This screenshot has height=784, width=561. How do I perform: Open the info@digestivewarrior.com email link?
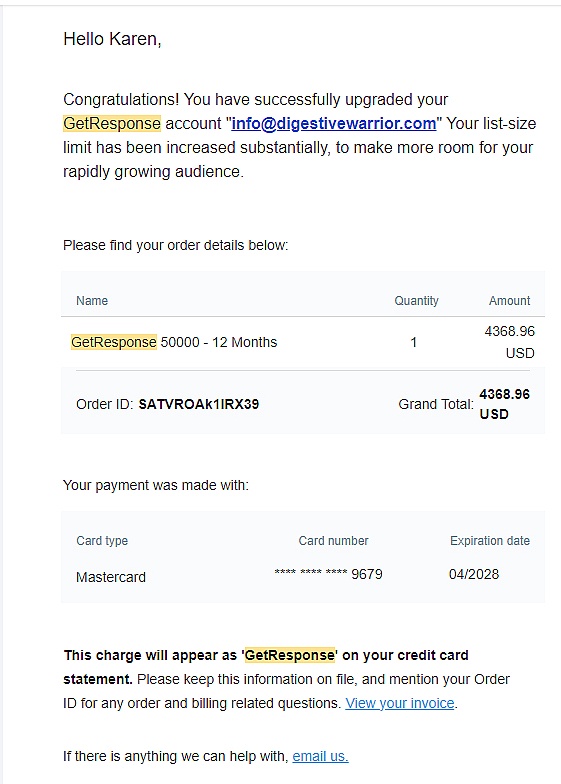pyautogui.click(x=334, y=124)
